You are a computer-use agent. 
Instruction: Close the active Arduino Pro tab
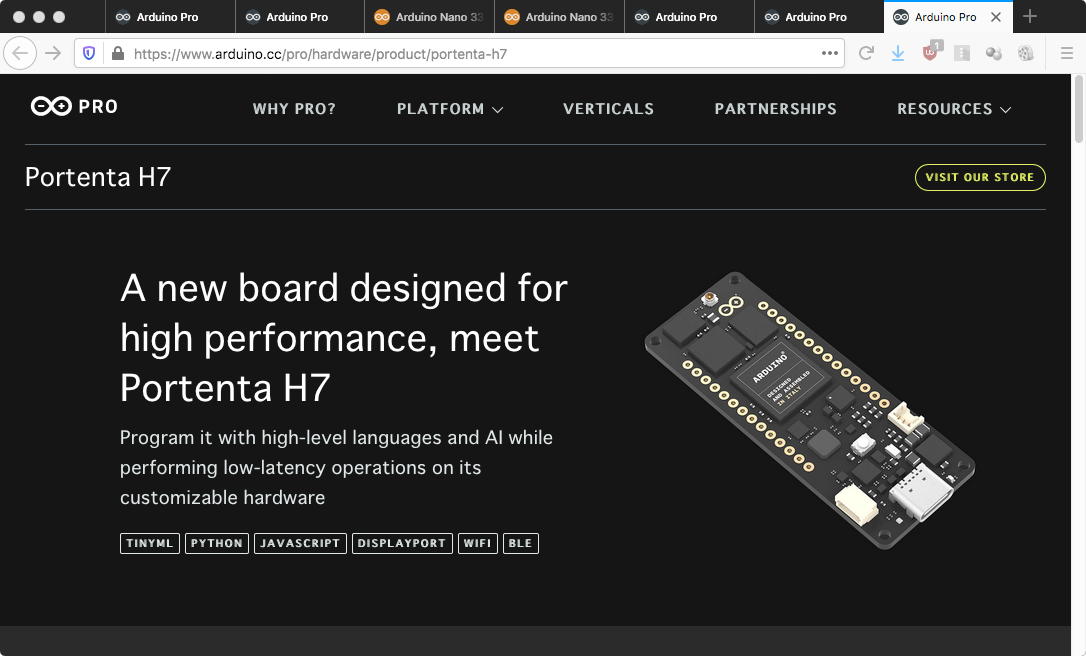[996, 17]
